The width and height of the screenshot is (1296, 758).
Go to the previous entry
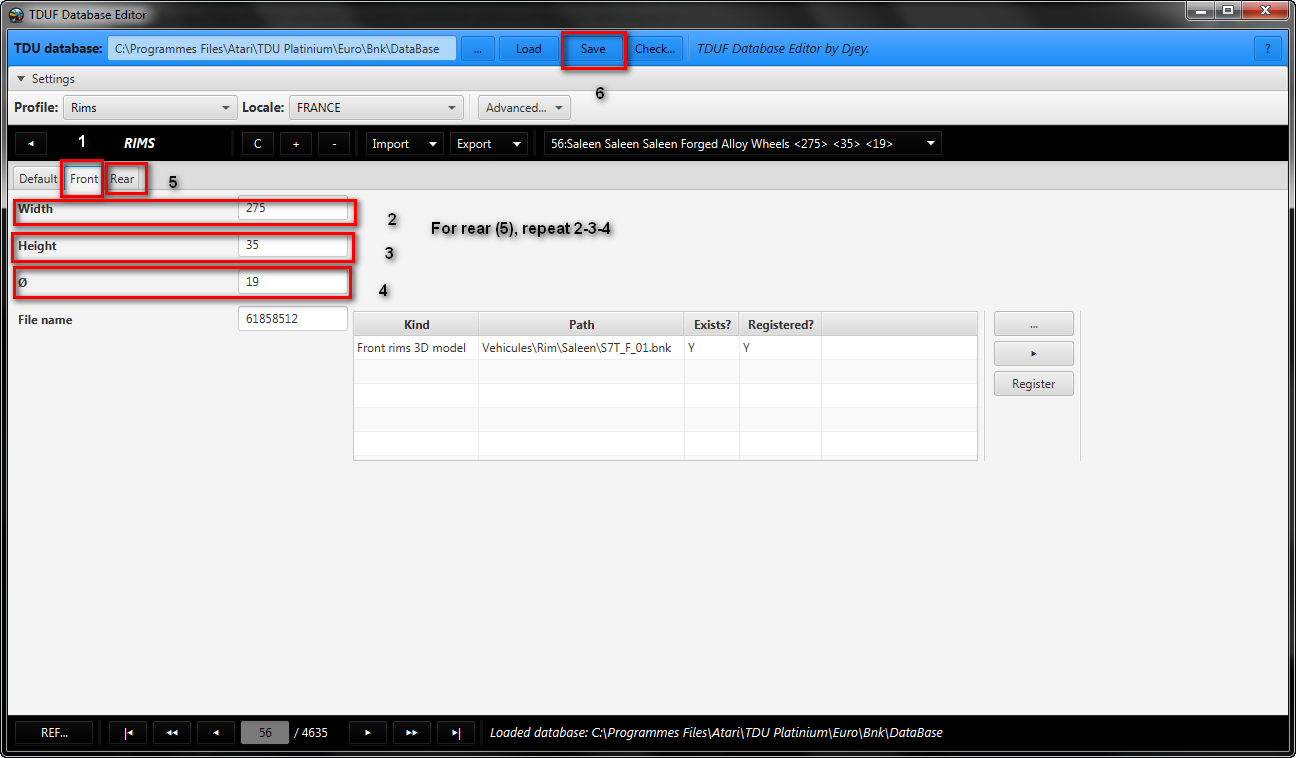point(216,733)
